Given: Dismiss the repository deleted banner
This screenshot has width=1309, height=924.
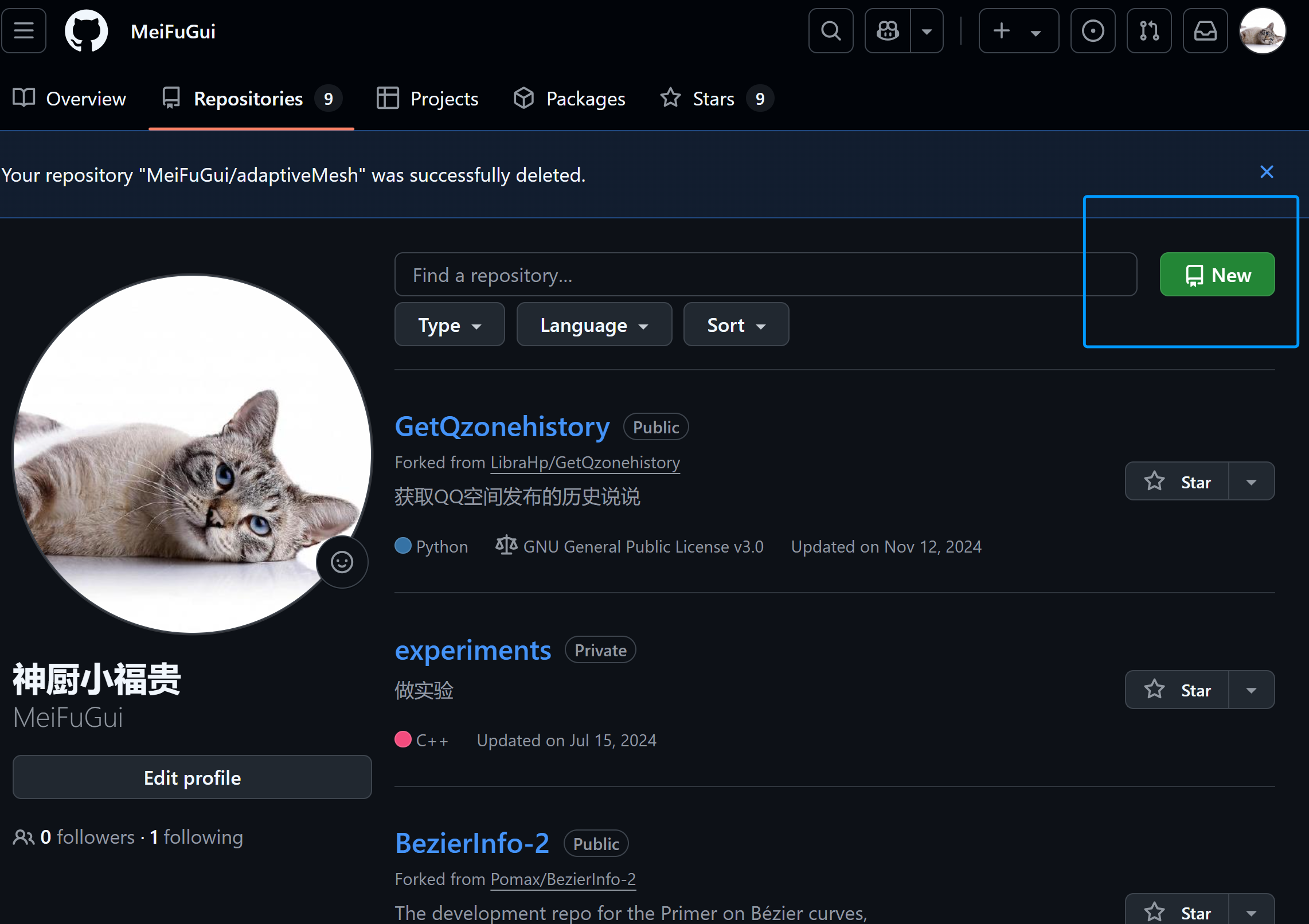Looking at the screenshot, I should click(1267, 172).
